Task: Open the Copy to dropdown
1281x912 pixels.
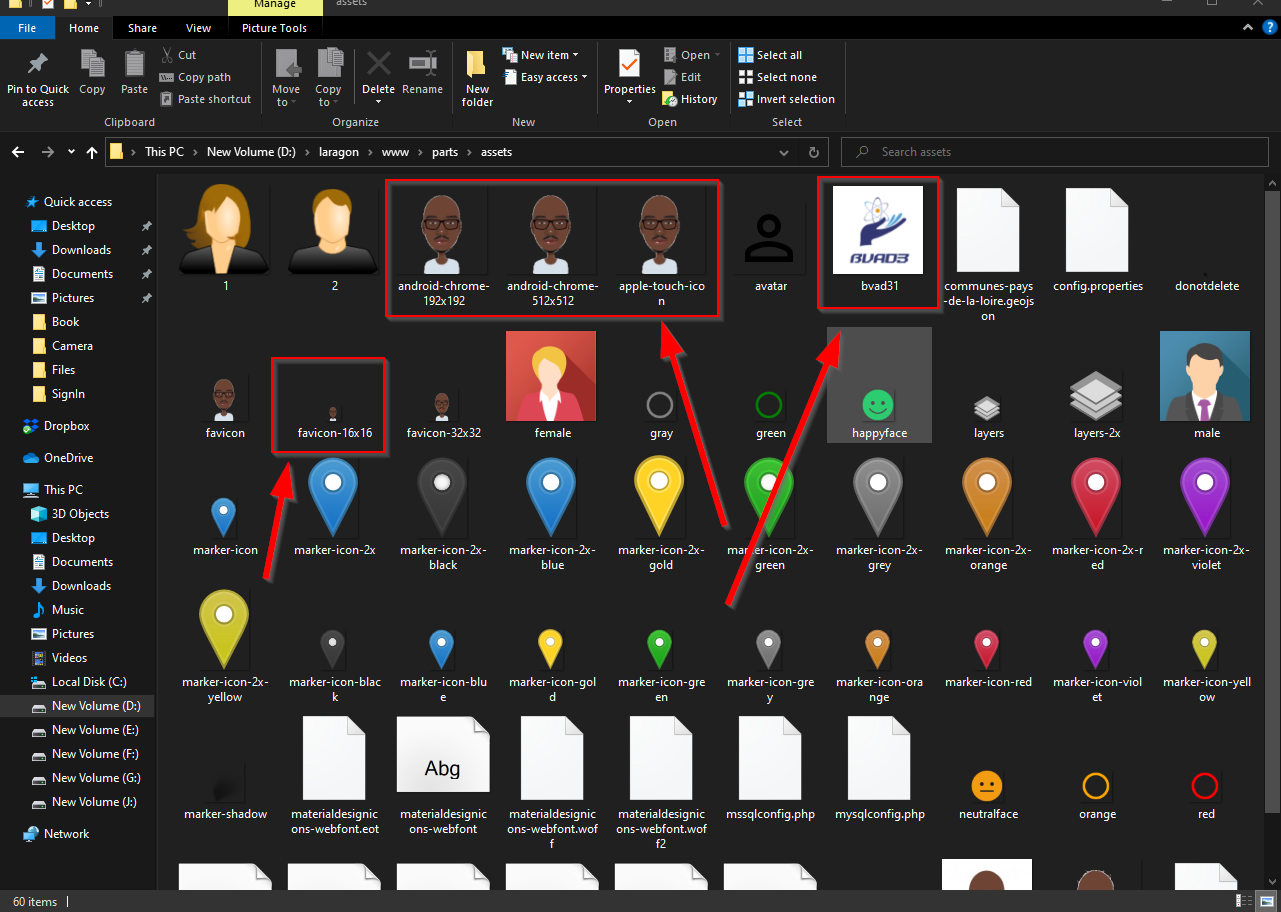Action: [x=328, y=79]
